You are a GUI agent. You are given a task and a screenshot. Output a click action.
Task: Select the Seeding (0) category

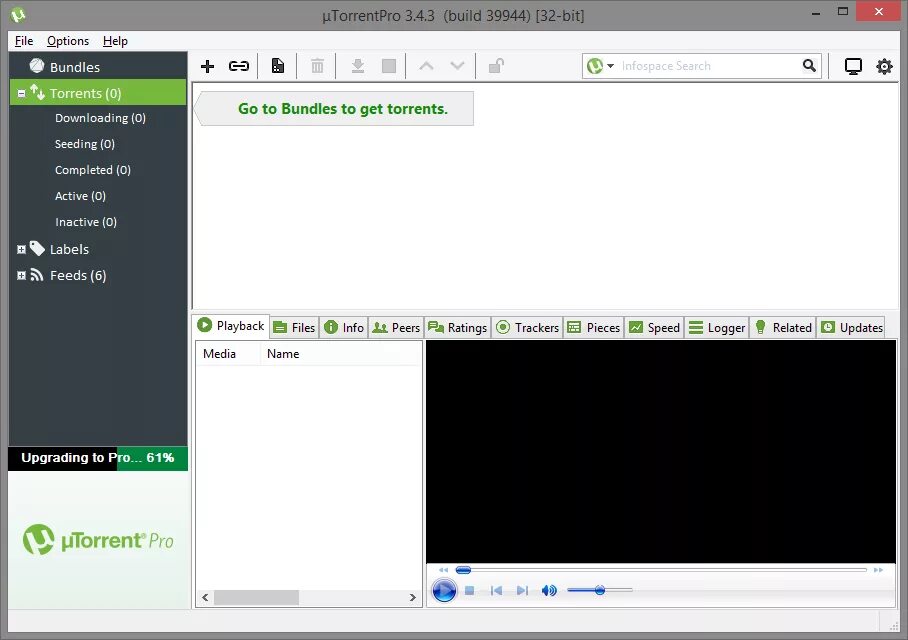(x=85, y=144)
